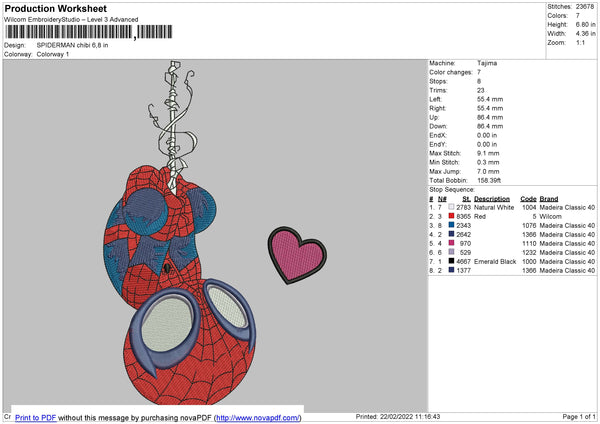Click the Stop Sequence heading
Viewport: 600px width, 424px height.
452,190
